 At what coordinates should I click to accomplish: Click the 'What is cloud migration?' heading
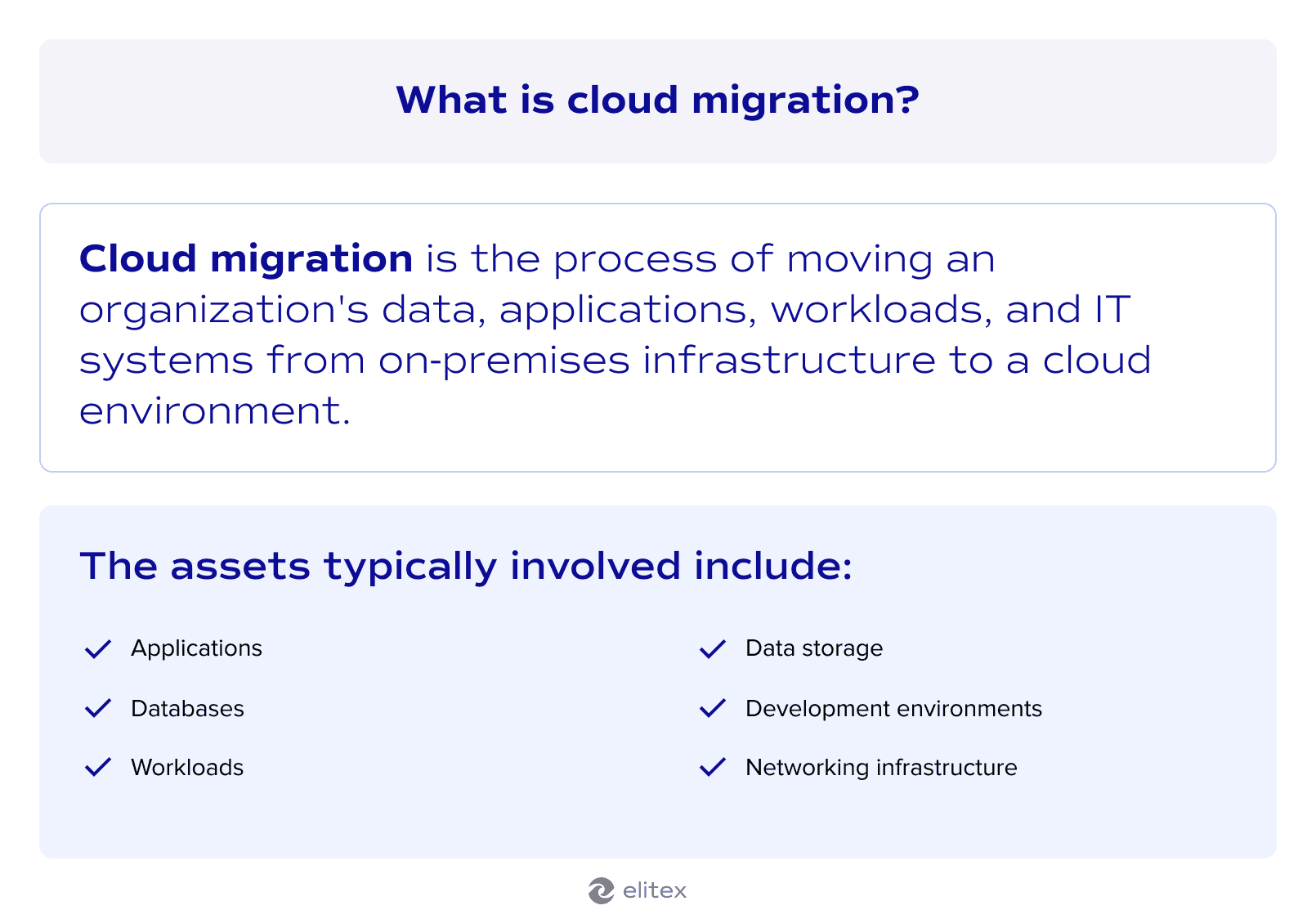658,101
